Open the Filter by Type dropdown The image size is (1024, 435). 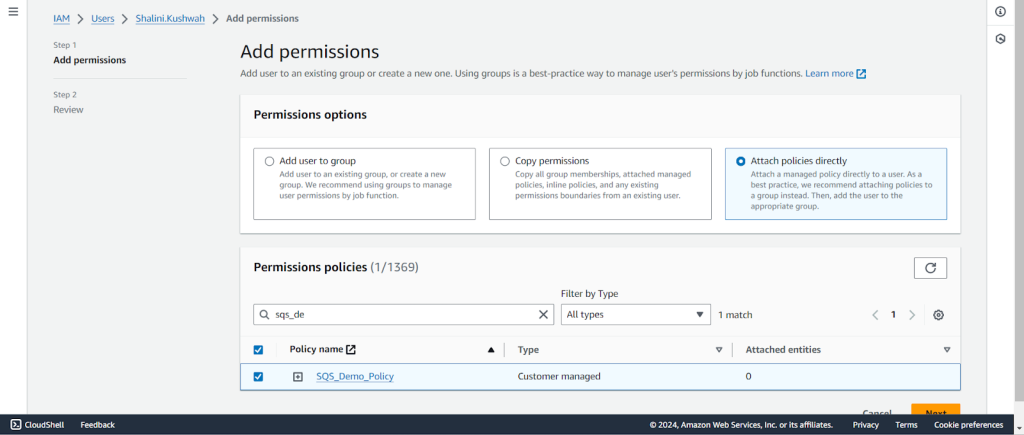tap(635, 315)
